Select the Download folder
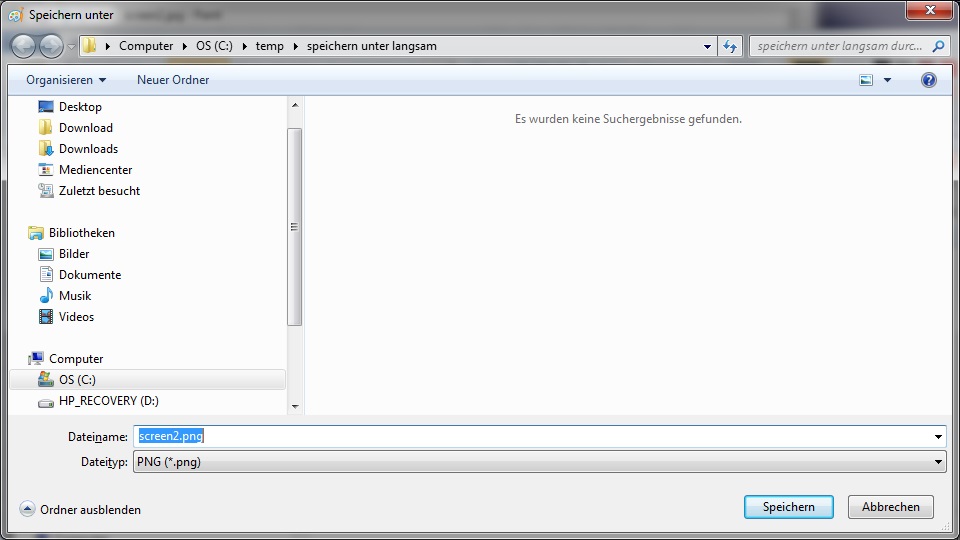 pos(86,127)
